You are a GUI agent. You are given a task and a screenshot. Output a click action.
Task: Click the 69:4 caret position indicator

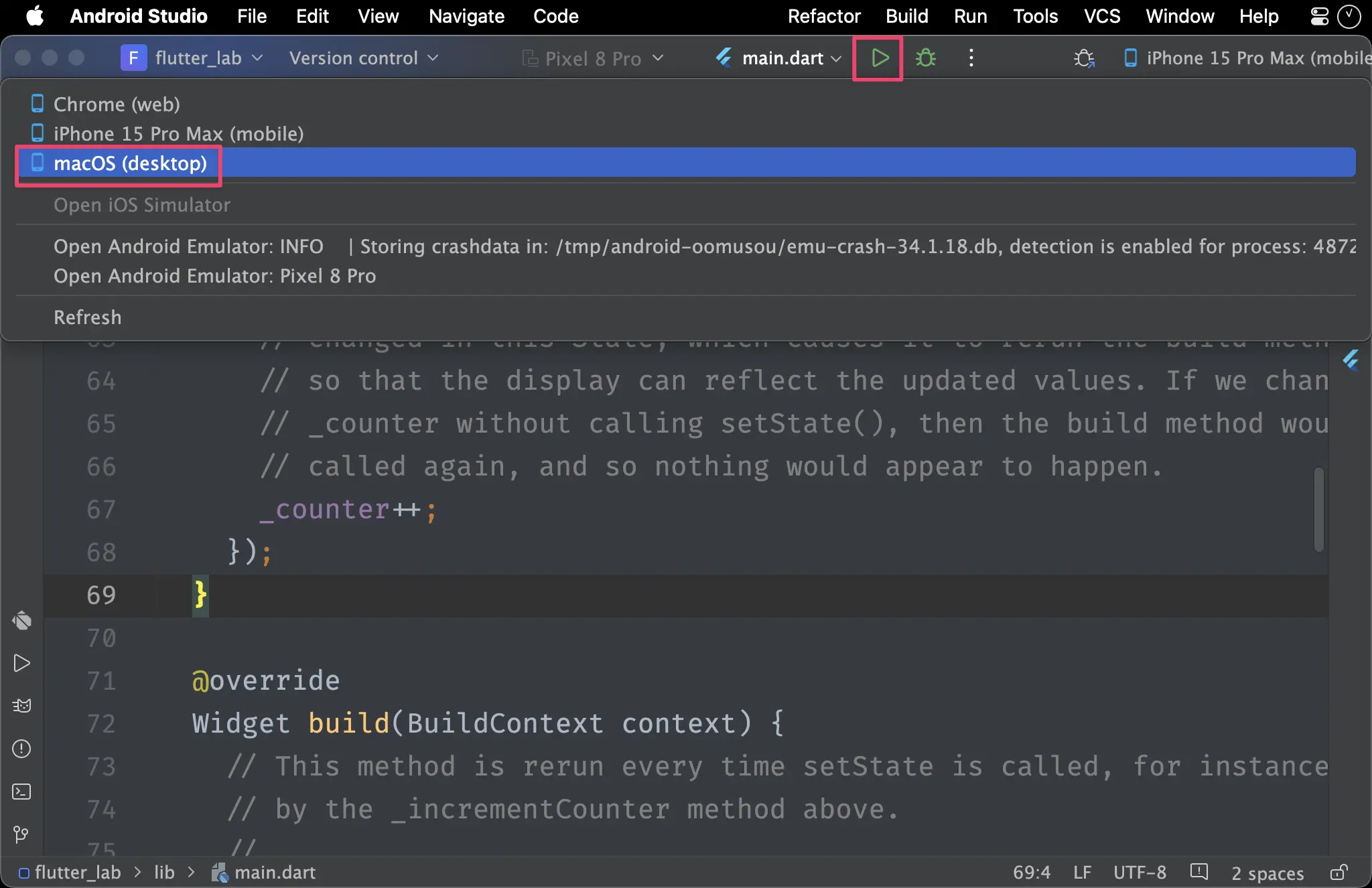[x=1031, y=873]
